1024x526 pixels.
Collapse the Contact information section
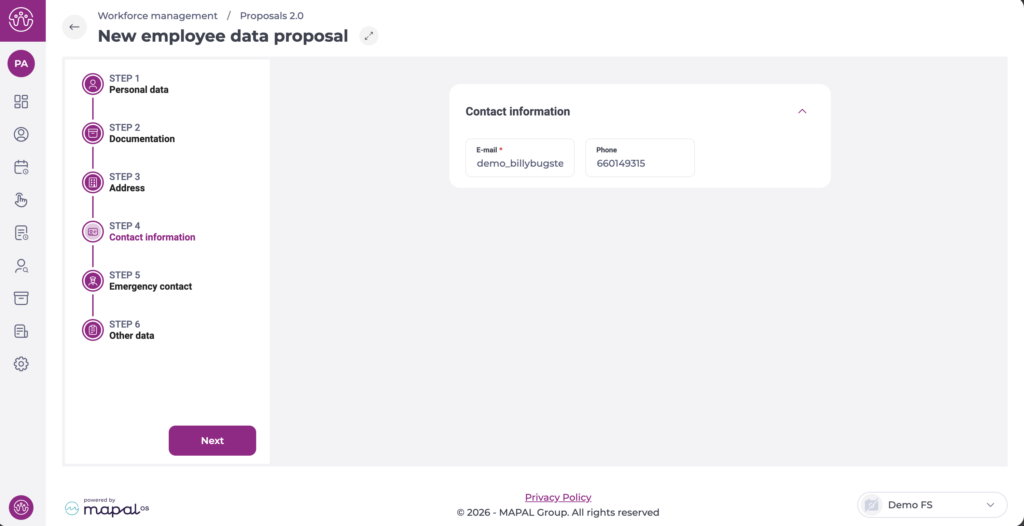pos(802,111)
